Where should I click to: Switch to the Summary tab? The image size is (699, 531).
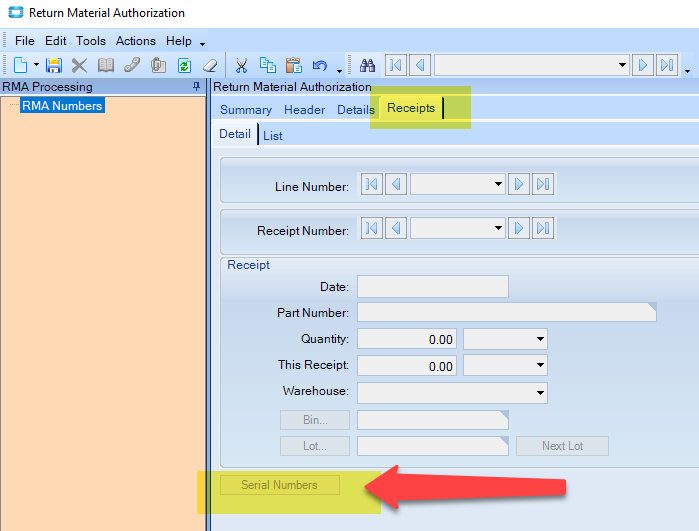click(246, 110)
